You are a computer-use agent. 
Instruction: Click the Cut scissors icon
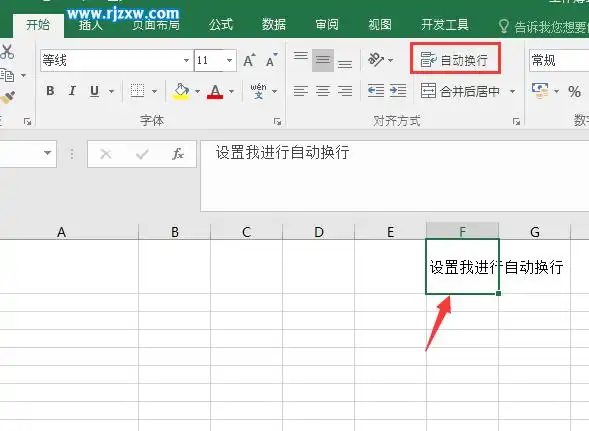[x=7, y=52]
